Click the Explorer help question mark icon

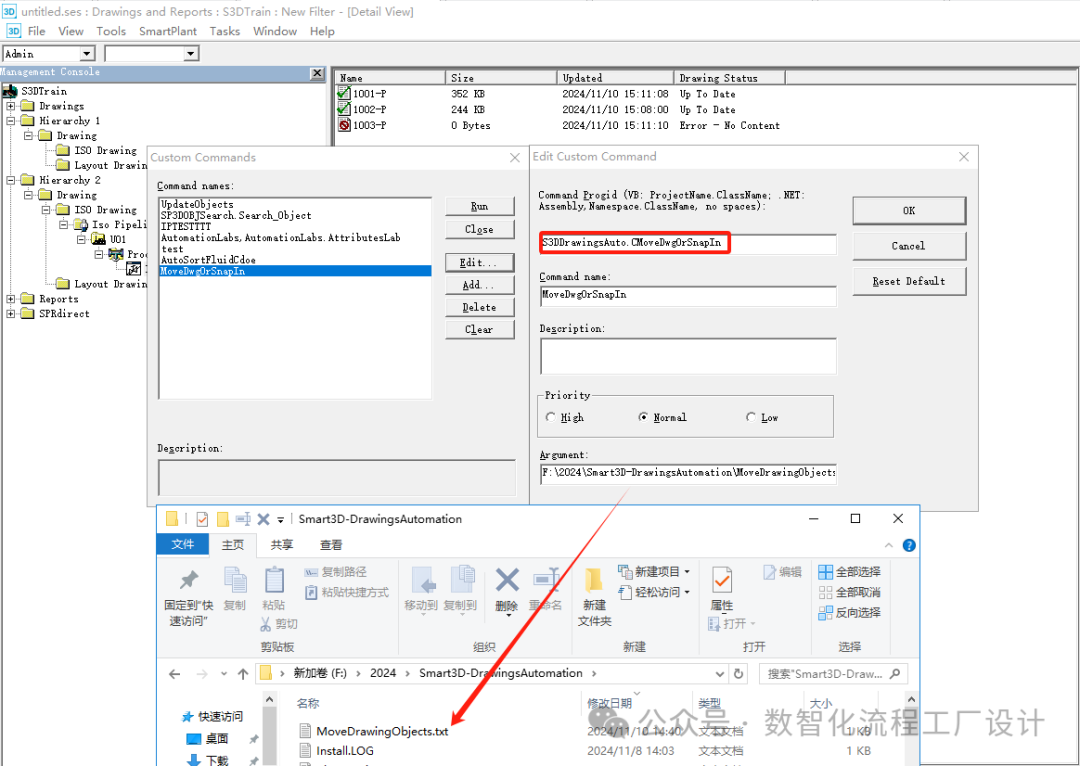tap(909, 545)
